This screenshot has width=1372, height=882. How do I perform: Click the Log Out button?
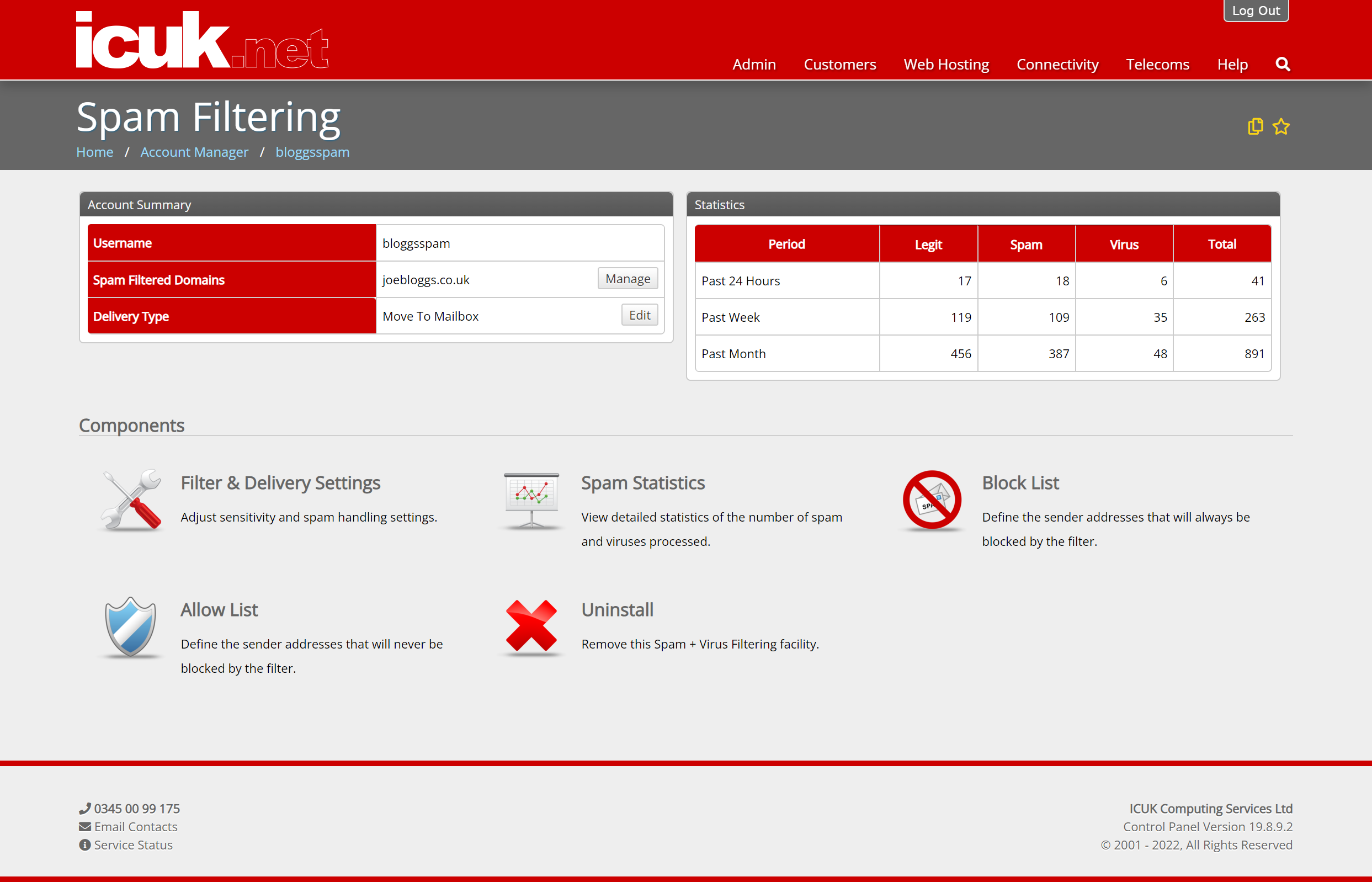pyautogui.click(x=1256, y=10)
